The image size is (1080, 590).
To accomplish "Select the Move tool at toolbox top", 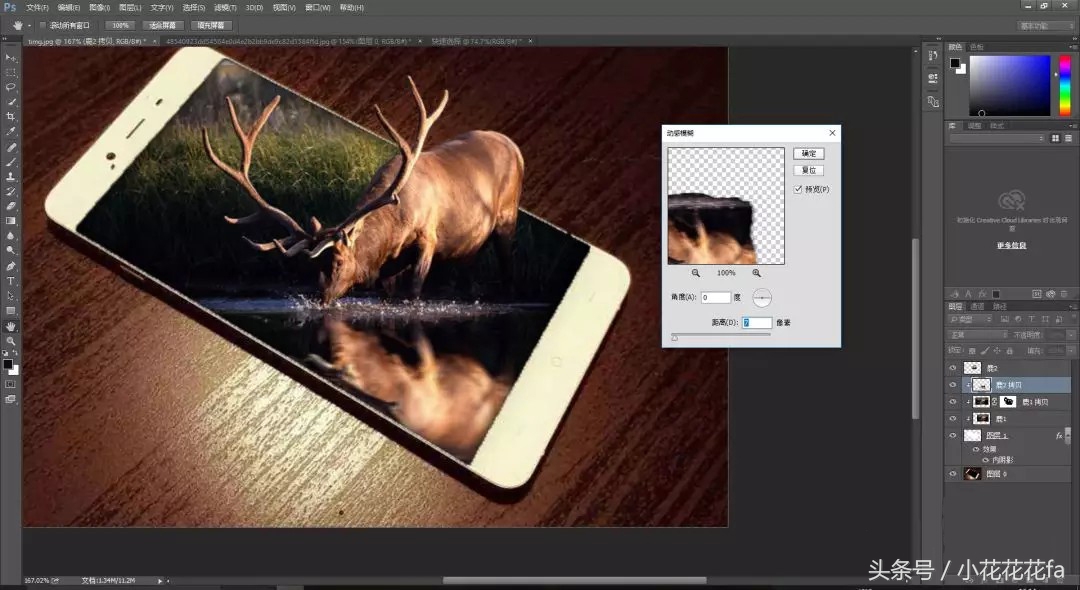I will point(11,57).
